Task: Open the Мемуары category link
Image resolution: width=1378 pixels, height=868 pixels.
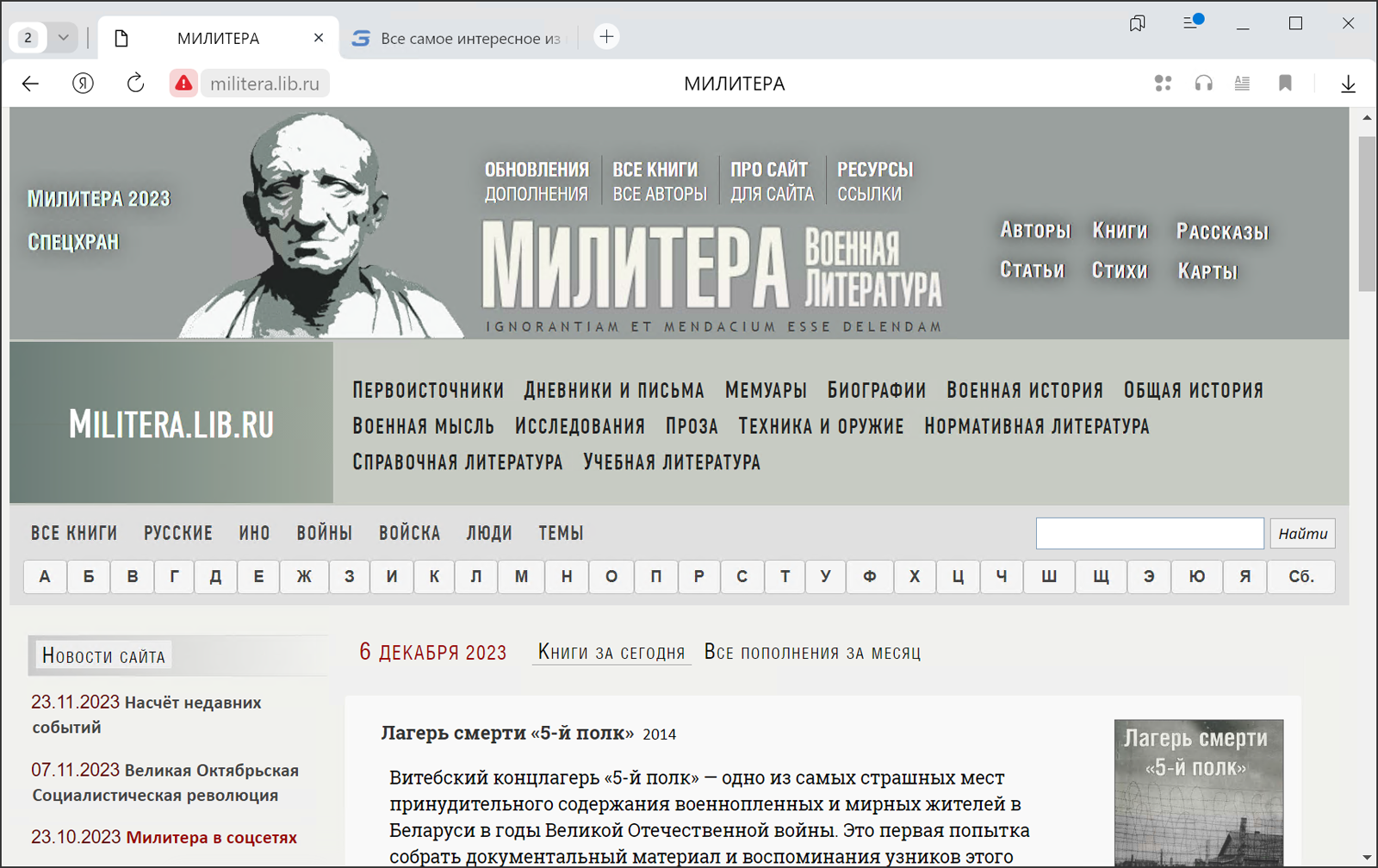Action: click(x=766, y=391)
